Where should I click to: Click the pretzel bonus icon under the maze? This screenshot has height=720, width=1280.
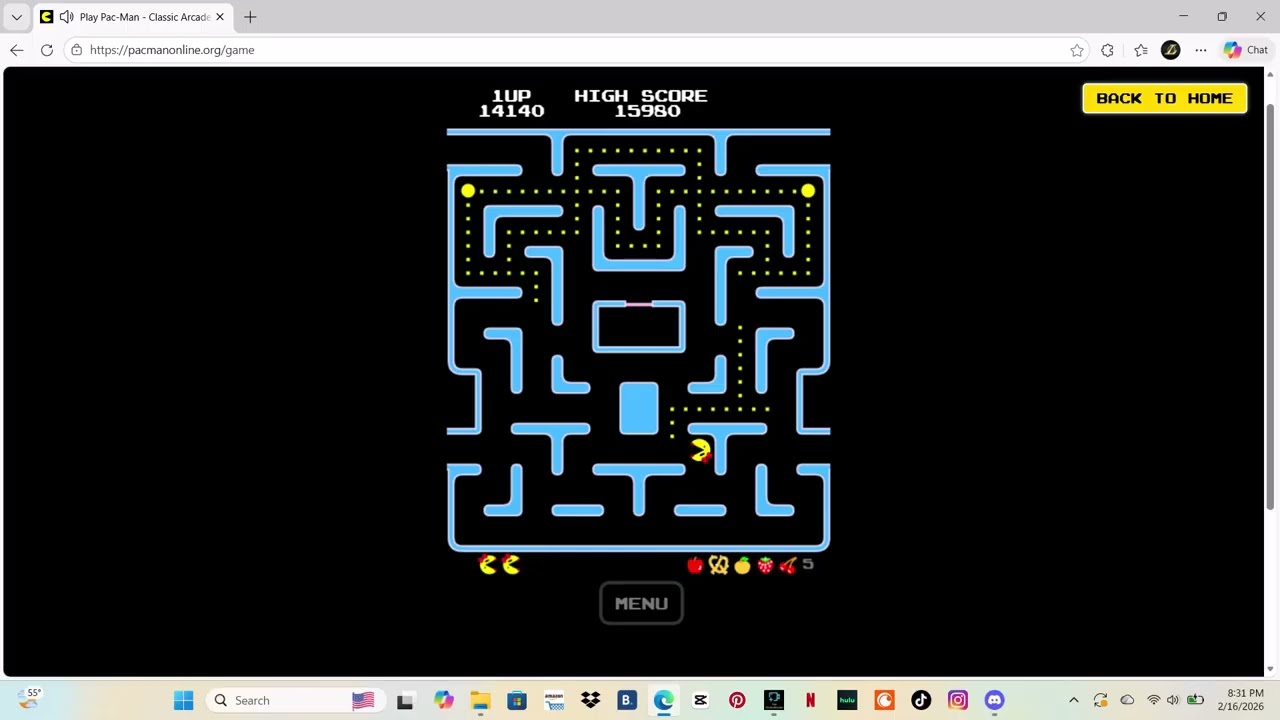(718, 565)
